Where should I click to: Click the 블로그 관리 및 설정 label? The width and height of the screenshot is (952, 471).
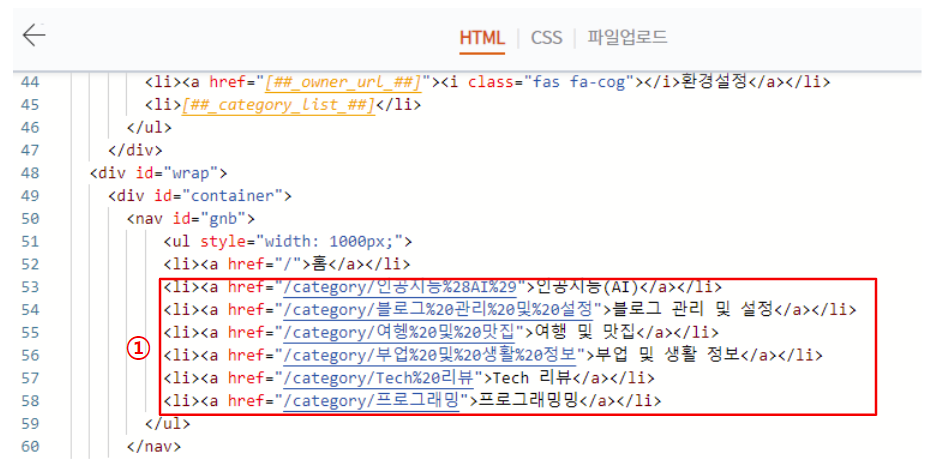692,310
